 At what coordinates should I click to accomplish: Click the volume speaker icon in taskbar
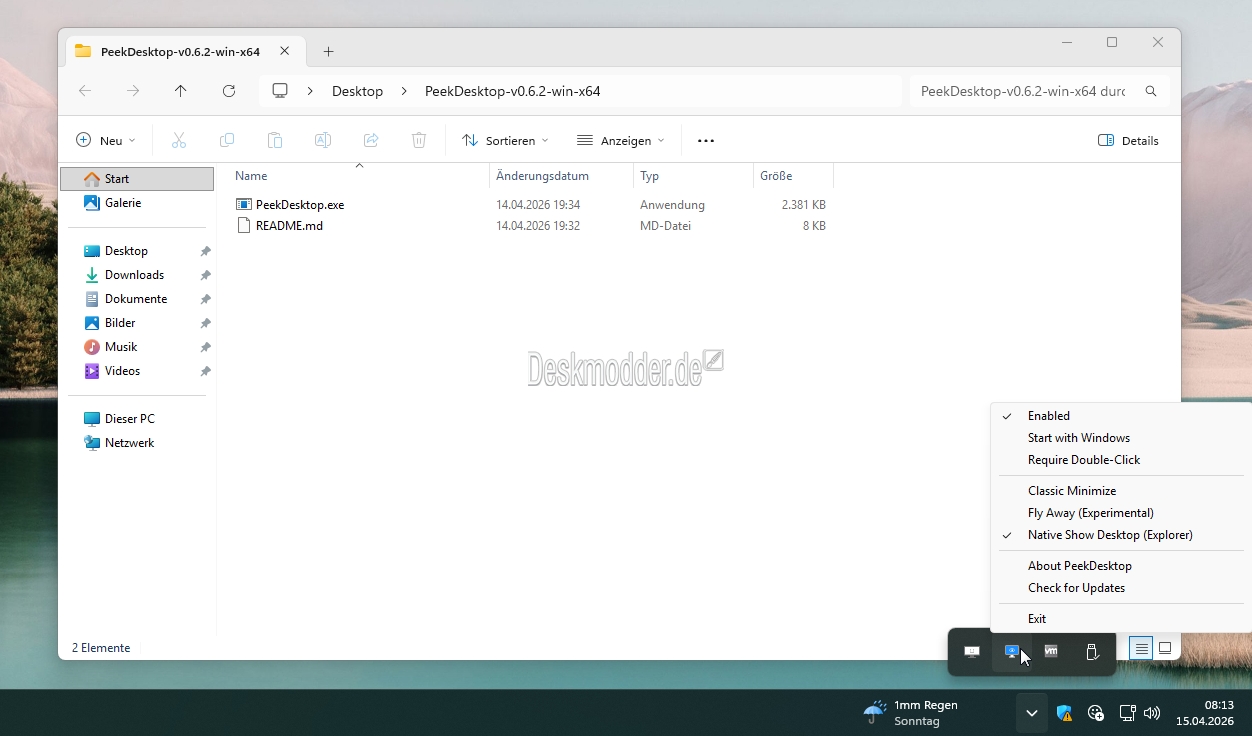pos(1152,713)
